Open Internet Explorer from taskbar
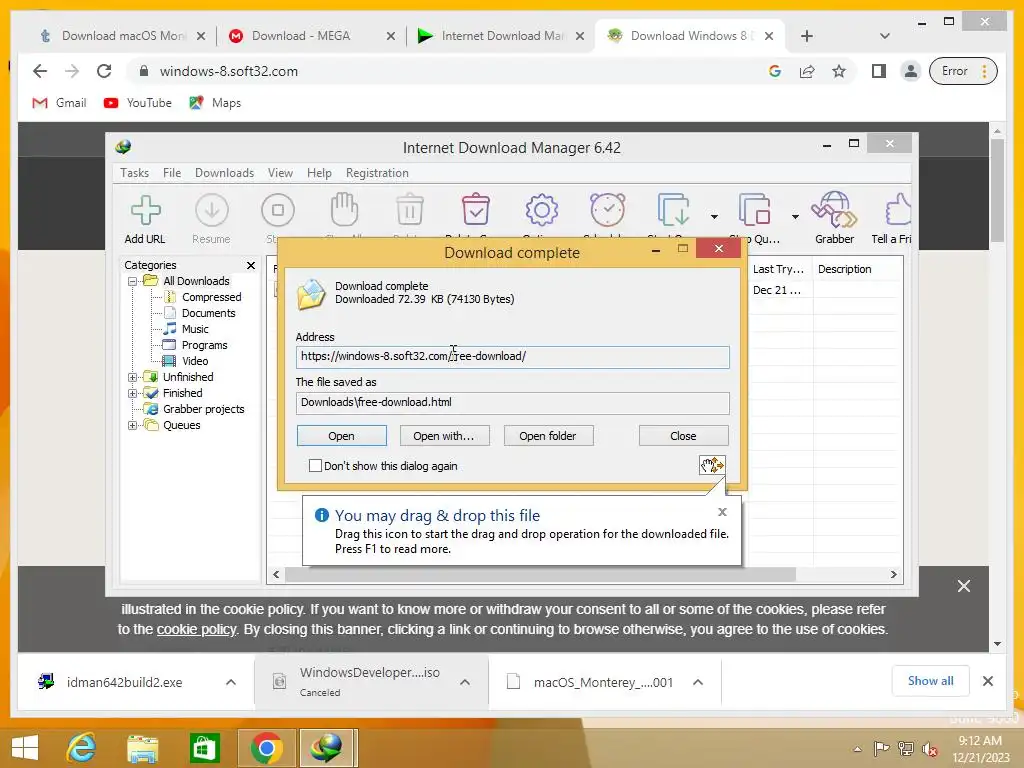The image size is (1024, 768). tap(82, 748)
